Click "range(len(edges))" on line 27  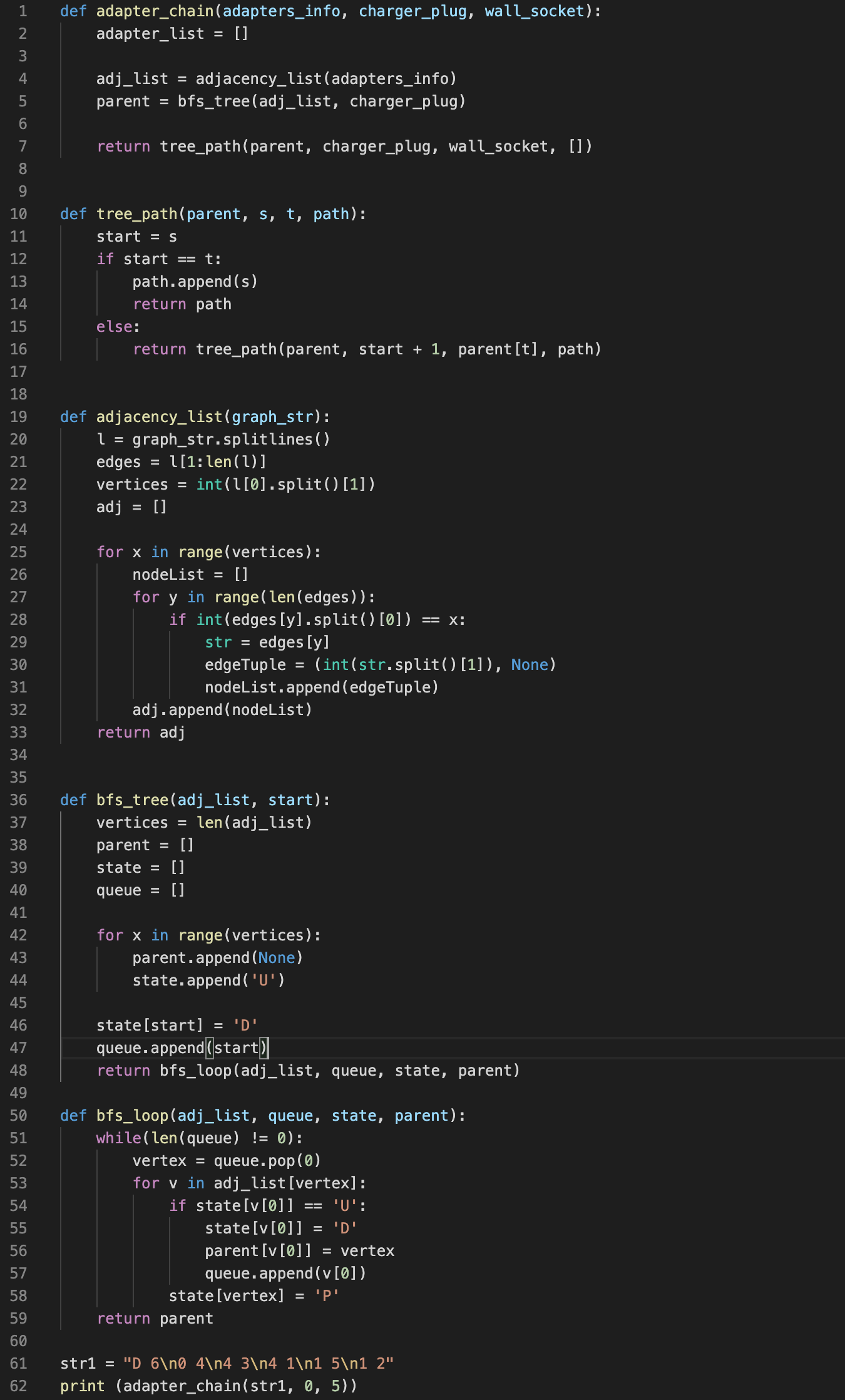pyautogui.click(x=290, y=597)
